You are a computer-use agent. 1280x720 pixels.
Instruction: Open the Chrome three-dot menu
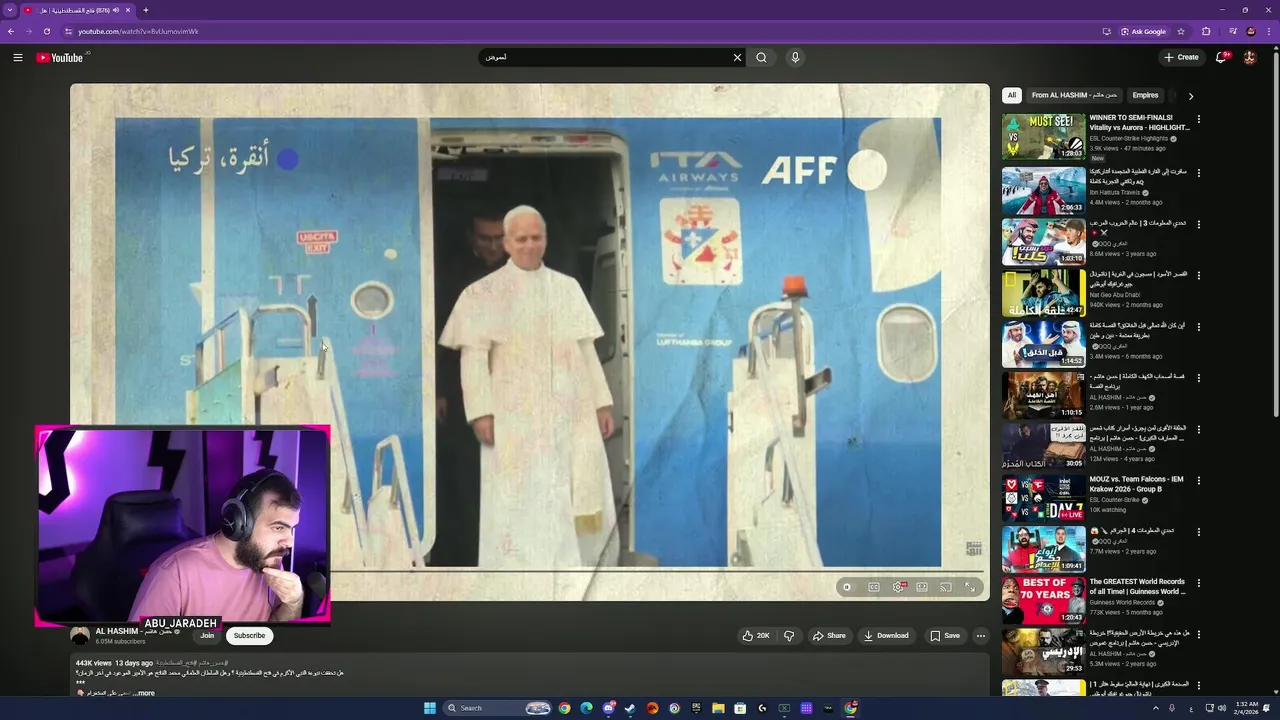click(1270, 31)
